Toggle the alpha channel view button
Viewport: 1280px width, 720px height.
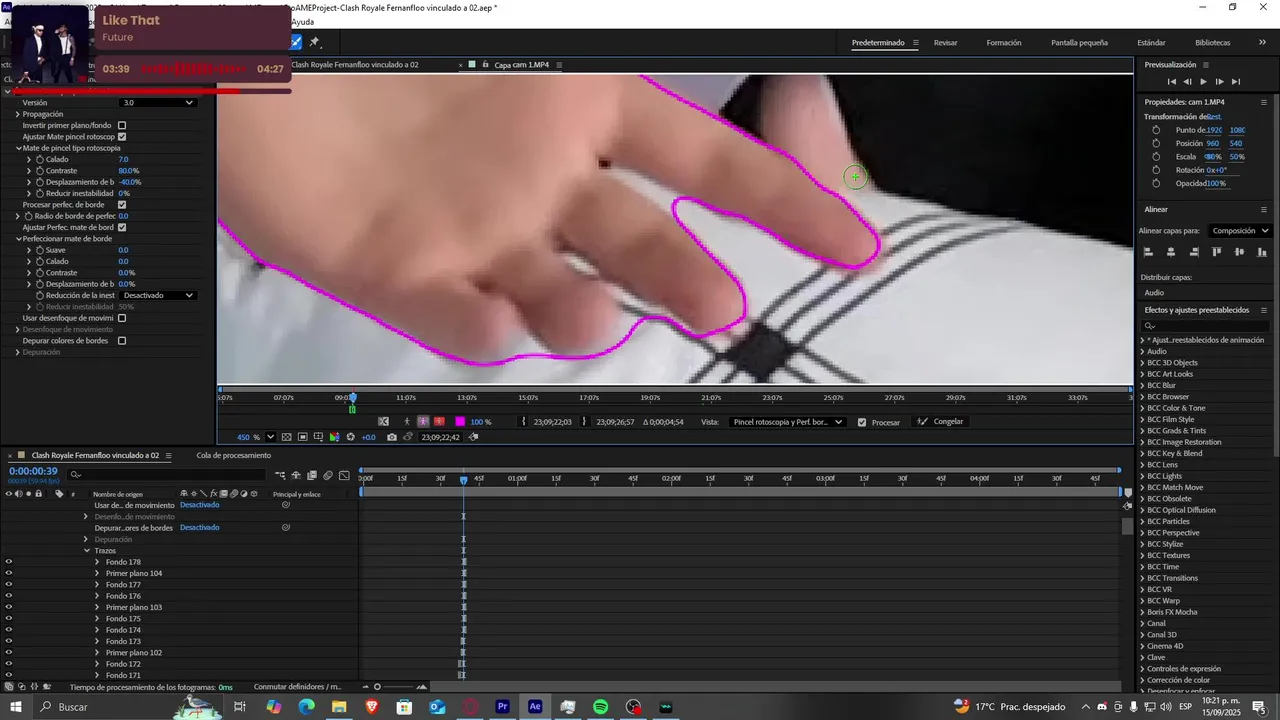407,421
